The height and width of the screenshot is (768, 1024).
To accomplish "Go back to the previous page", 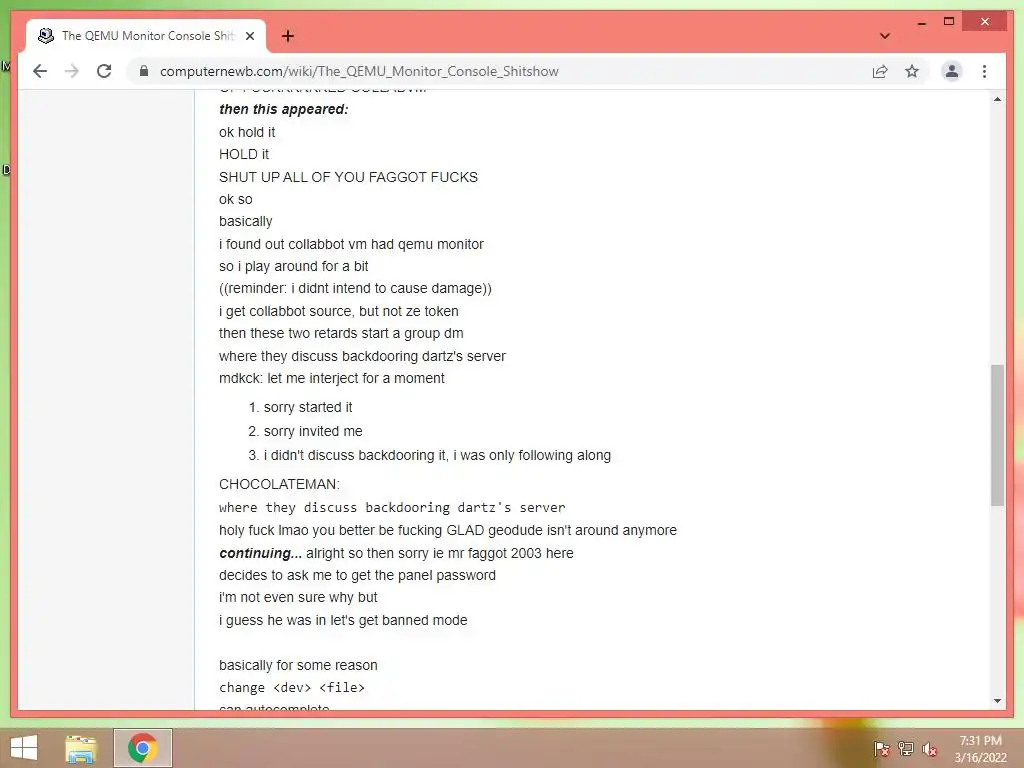I will pos(40,71).
